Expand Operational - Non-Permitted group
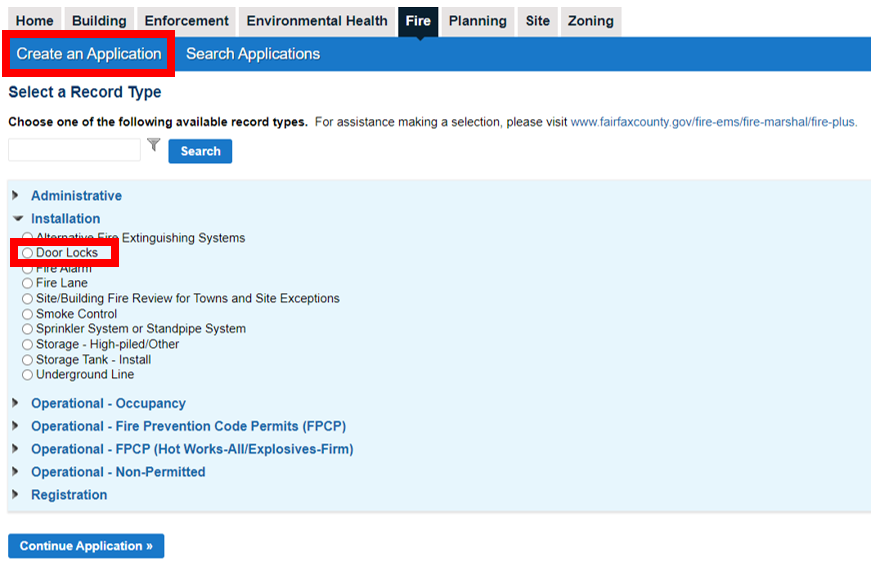The image size is (877, 565). click(x=117, y=472)
